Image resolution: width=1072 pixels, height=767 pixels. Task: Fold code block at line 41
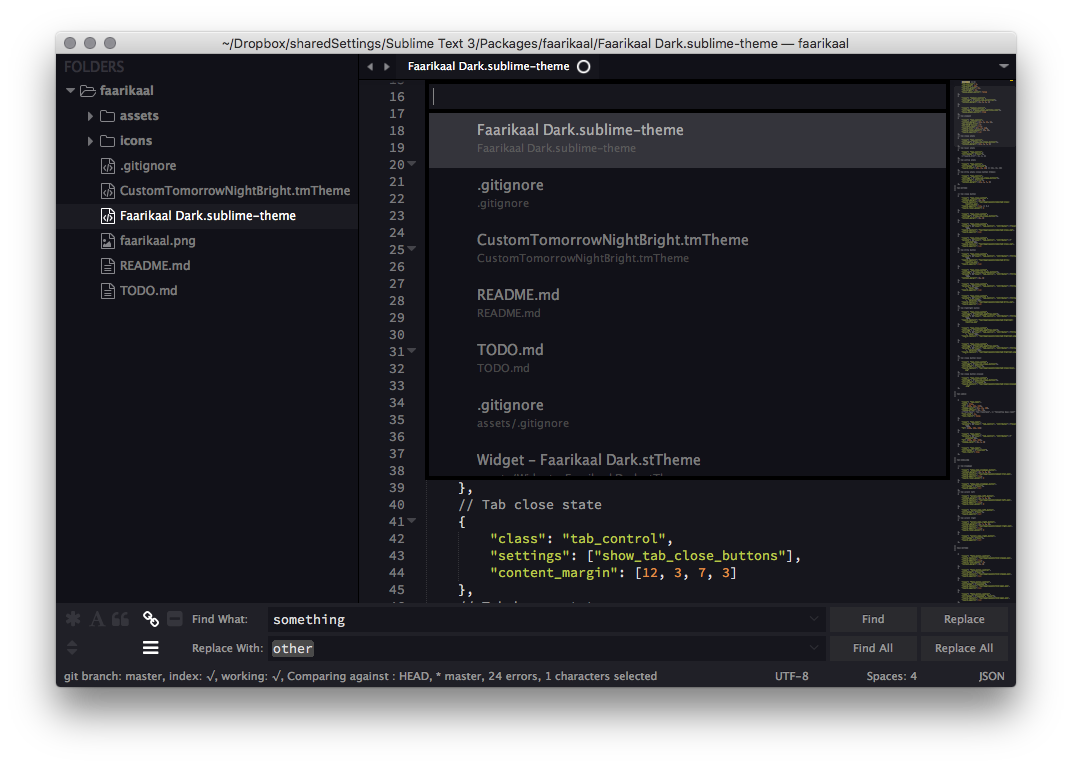(412, 521)
